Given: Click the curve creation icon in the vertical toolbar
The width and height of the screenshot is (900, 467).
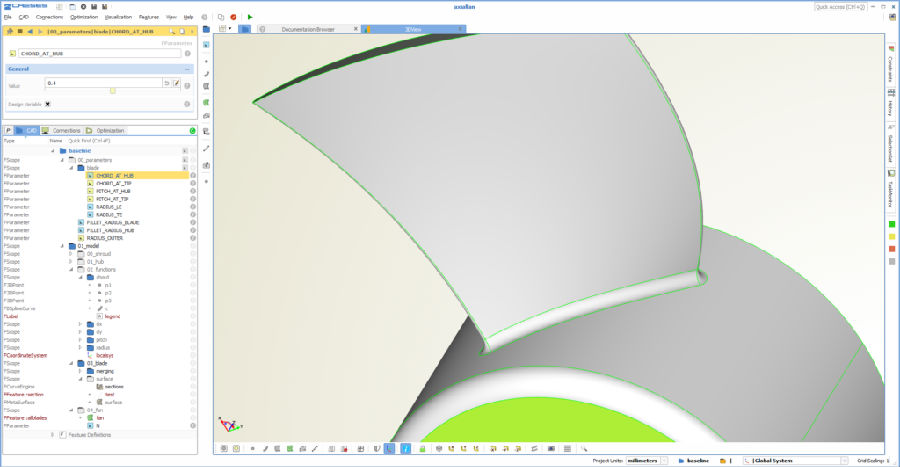Looking at the screenshot, I should [206, 73].
